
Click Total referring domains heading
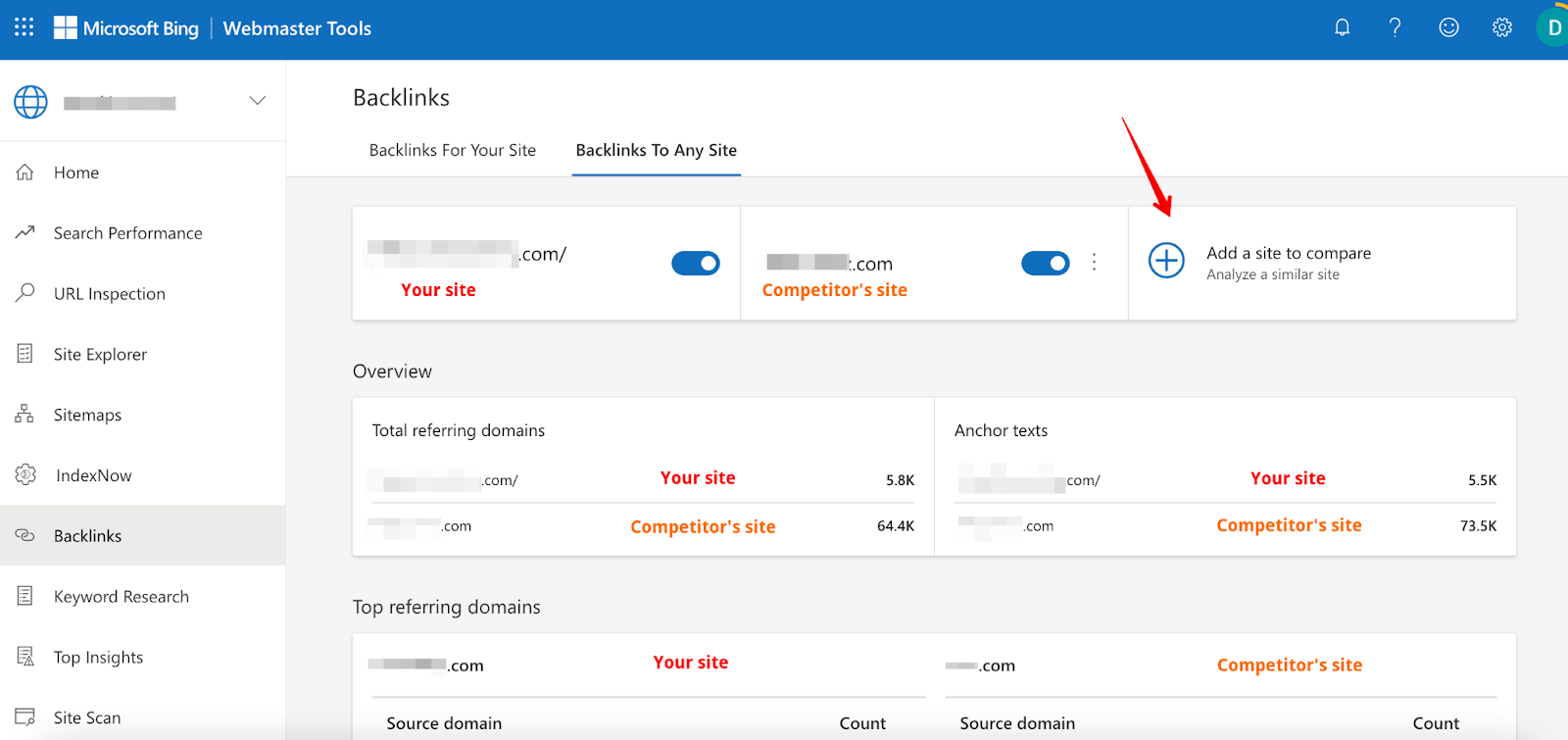(x=458, y=430)
